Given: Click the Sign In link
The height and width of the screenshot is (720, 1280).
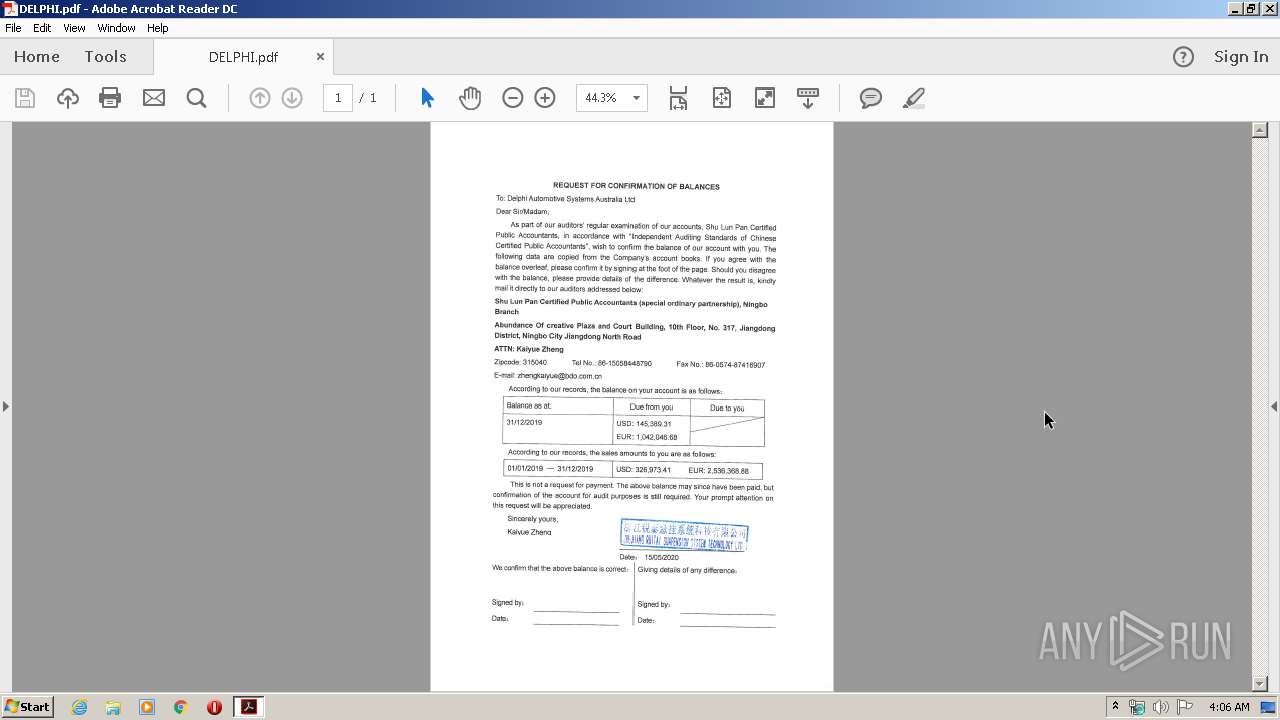Looking at the screenshot, I should pyautogui.click(x=1241, y=57).
